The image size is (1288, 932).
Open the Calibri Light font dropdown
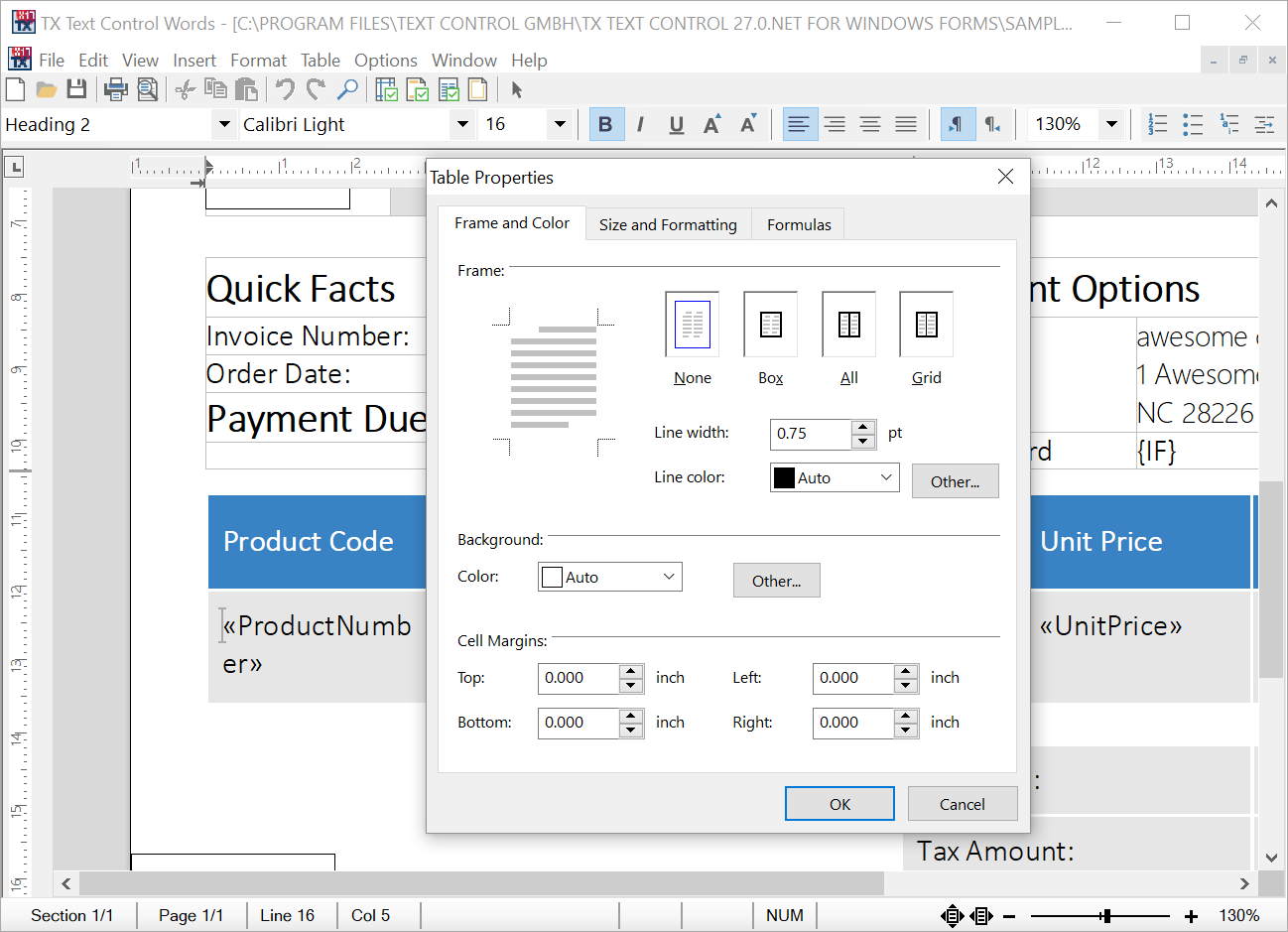(x=461, y=124)
